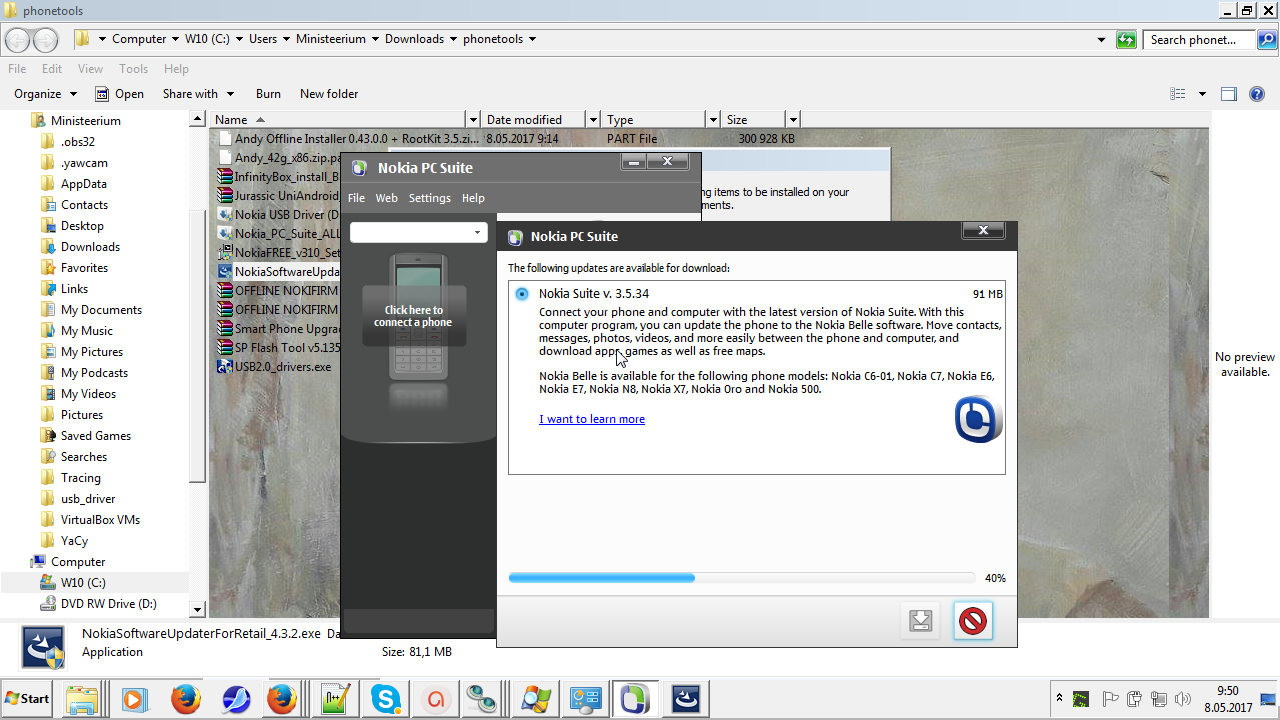Open VirtualBox VMs folder in the tree
This screenshot has width=1280, height=720.
tap(100, 520)
